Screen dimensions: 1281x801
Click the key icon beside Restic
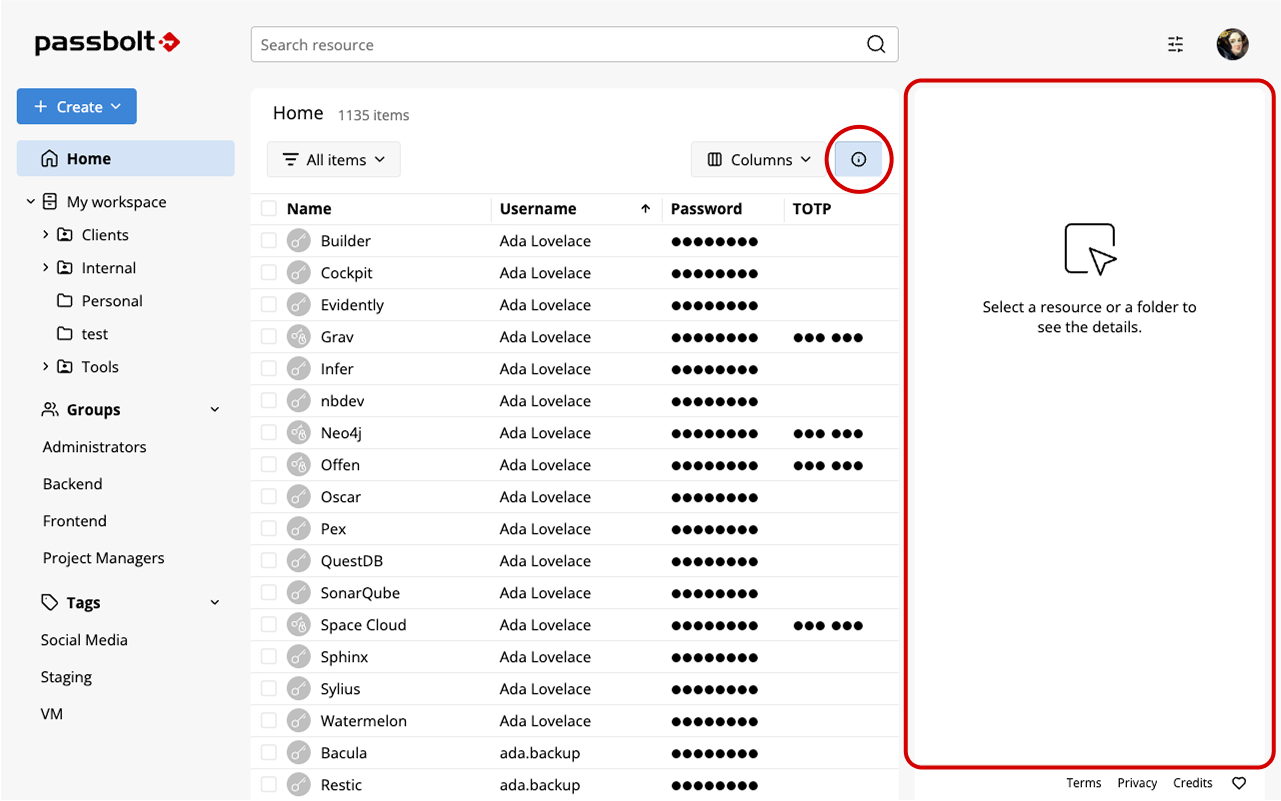[298, 785]
